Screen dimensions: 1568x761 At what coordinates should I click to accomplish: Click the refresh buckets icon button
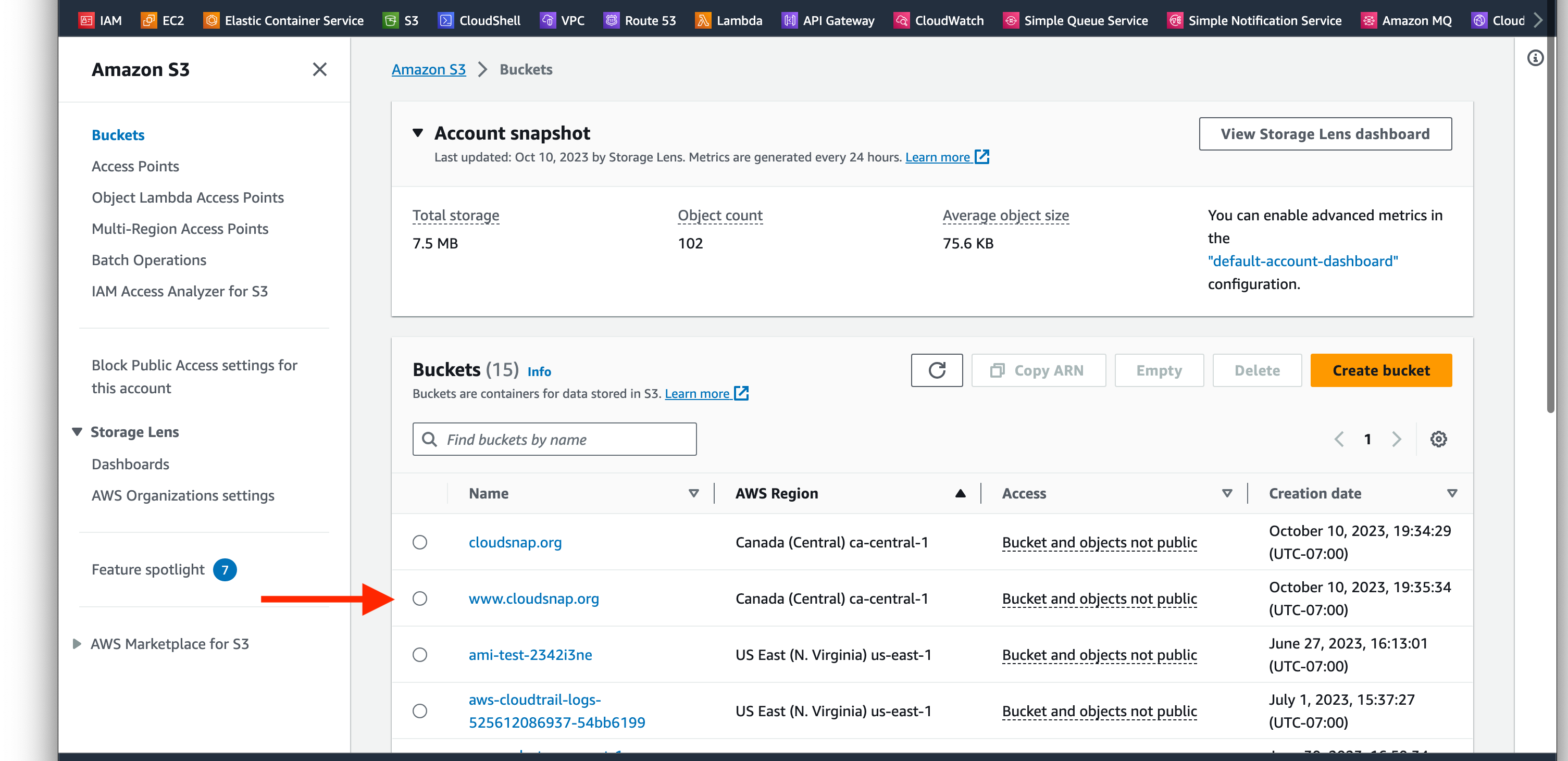click(x=937, y=370)
